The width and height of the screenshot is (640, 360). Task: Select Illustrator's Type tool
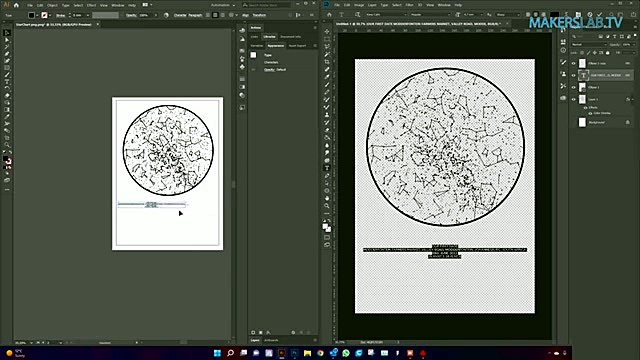coord(7,82)
